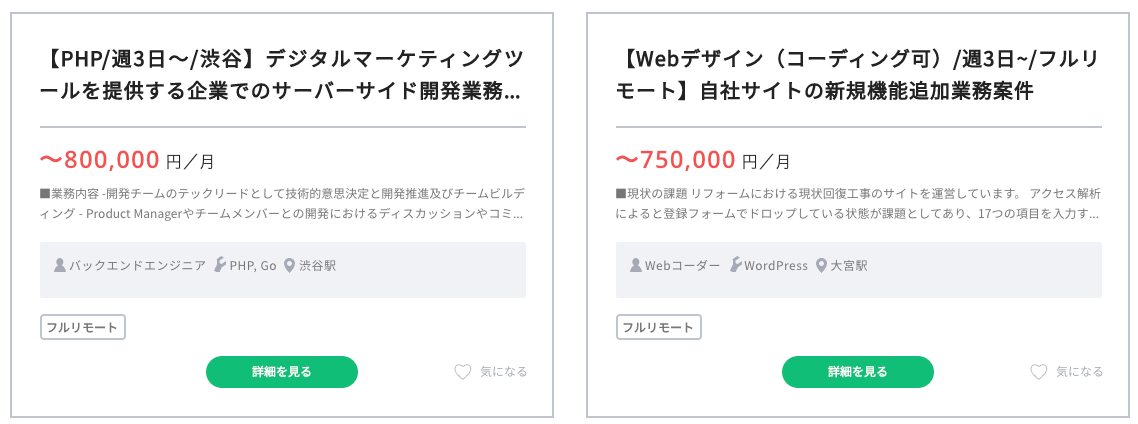Click the location pin beside 大宮駅
Image resolution: width=1138 pixels, height=424 pixels.
(x=822, y=266)
